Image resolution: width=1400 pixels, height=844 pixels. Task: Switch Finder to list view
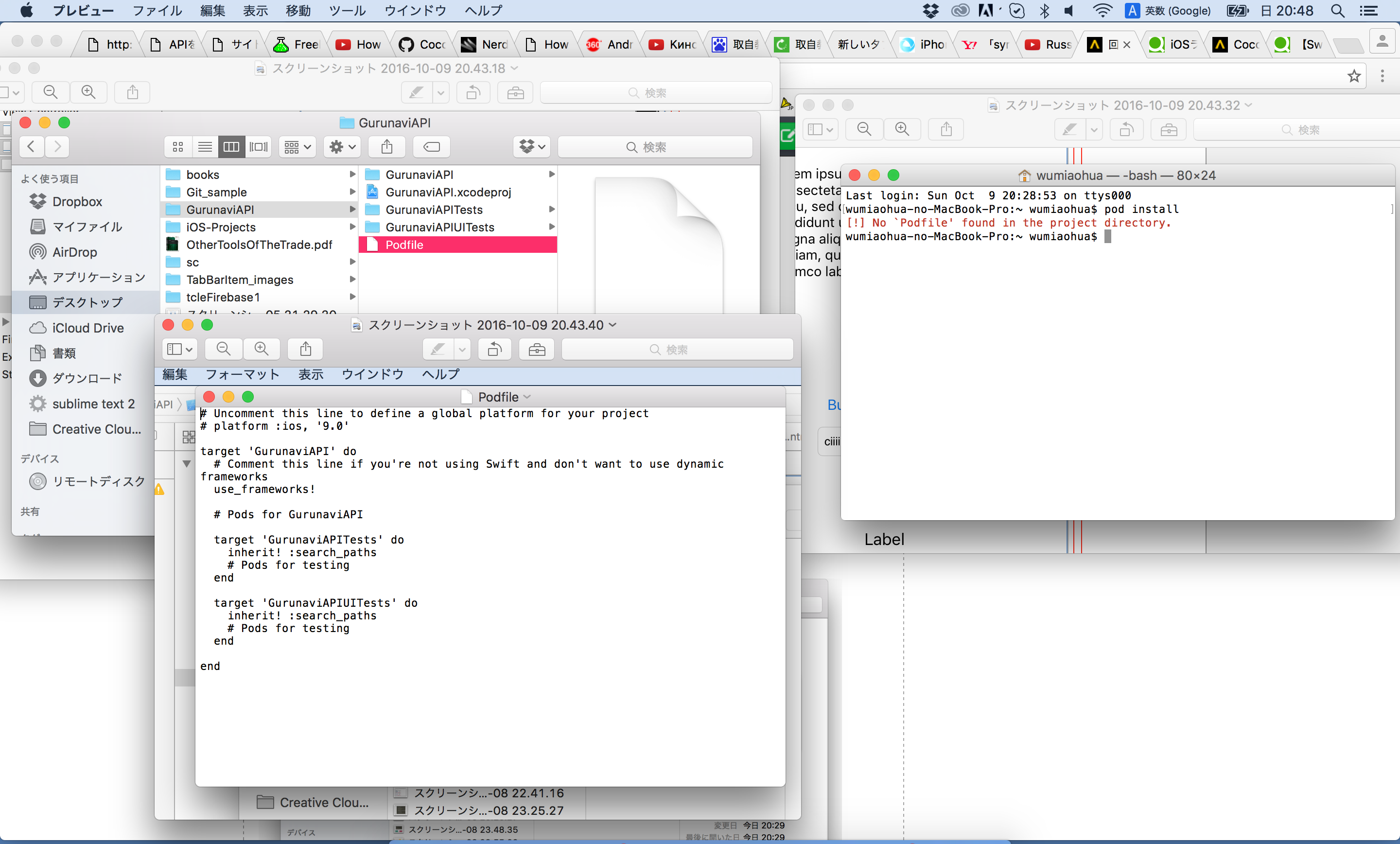click(205, 147)
